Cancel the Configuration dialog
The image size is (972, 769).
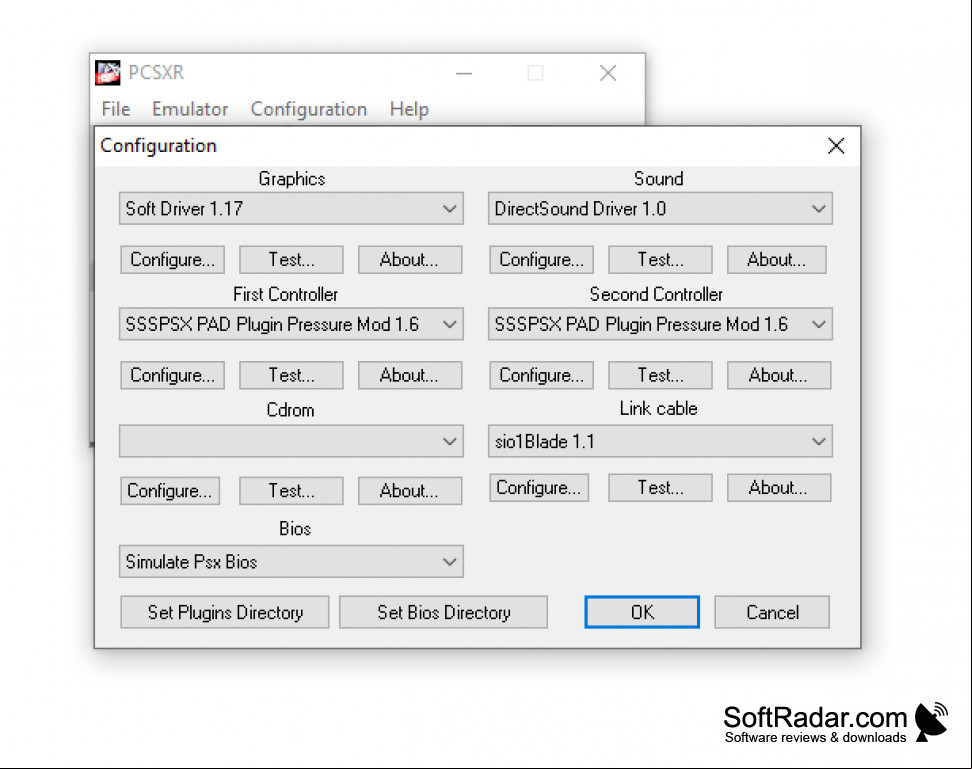(772, 612)
